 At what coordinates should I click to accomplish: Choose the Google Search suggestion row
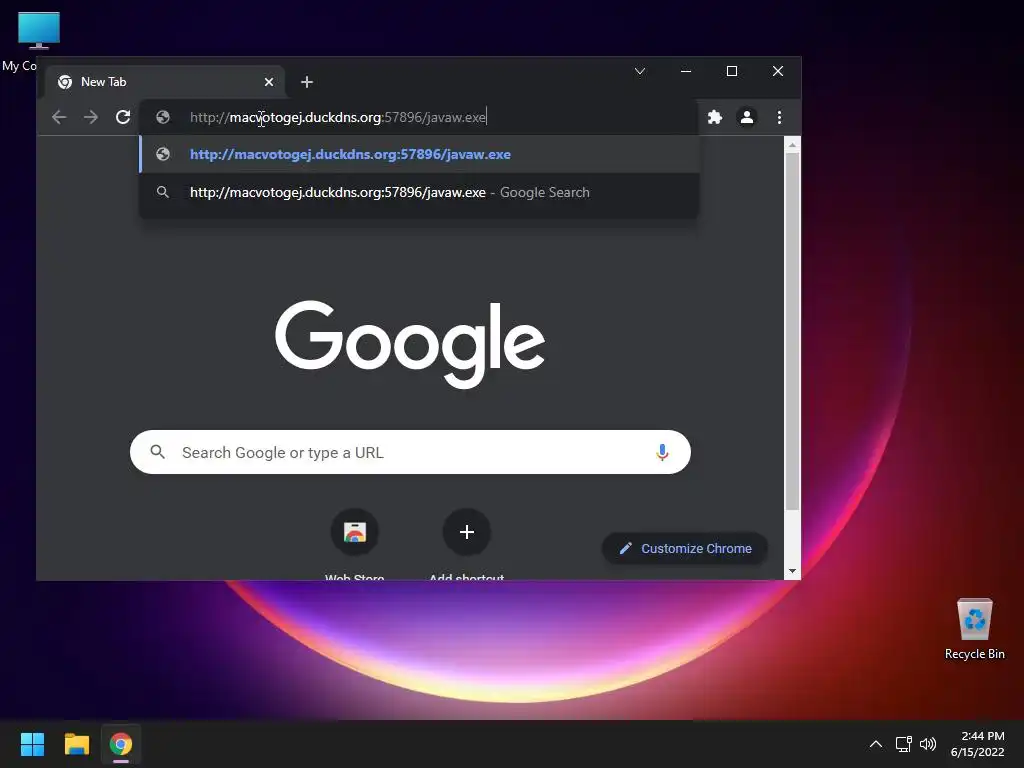419,192
